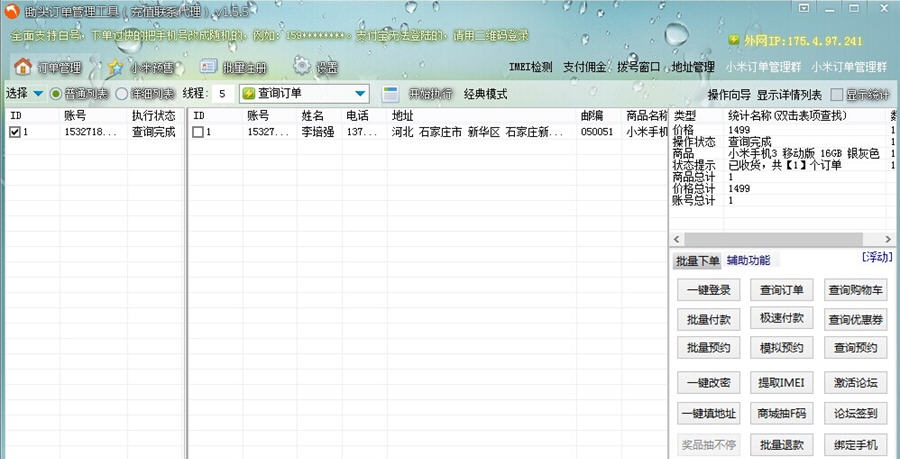The width and height of the screenshot is (900, 459).
Task: Click 提取IMEI button
Action: [x=781, y=383]
